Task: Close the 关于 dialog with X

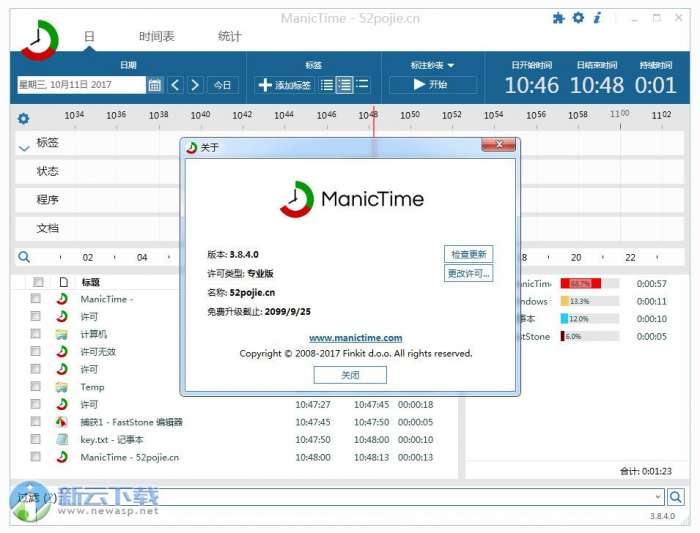Action: 499,144
